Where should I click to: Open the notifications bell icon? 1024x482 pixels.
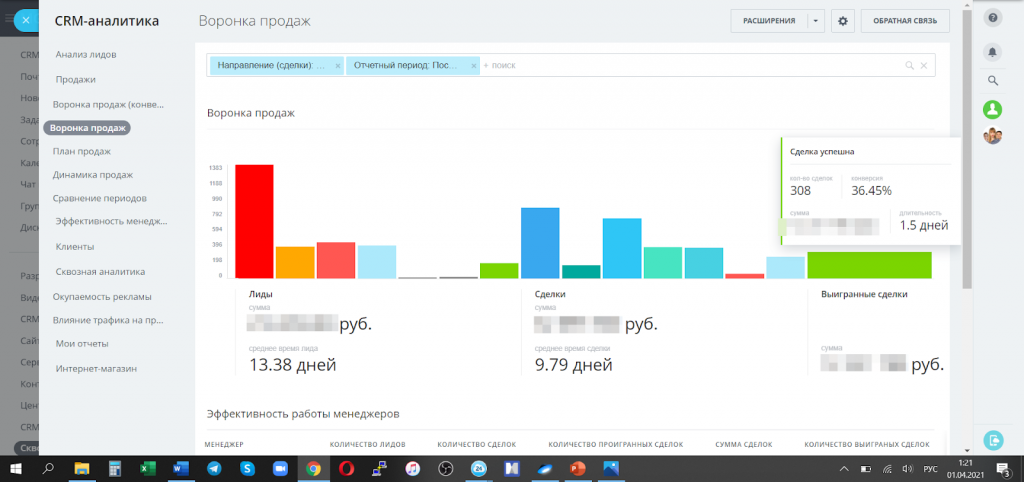(x=992, y=52)
